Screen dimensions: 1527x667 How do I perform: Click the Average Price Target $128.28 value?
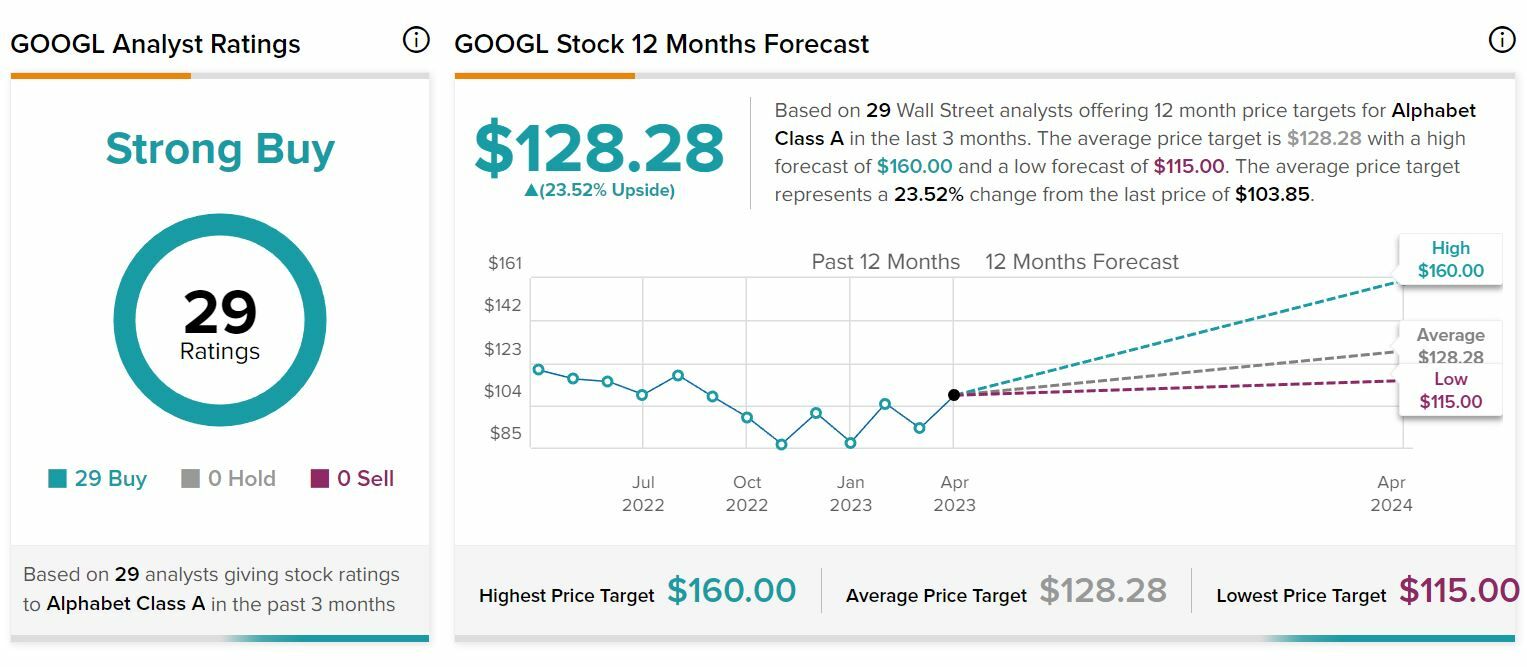(x=1102, y=591)
